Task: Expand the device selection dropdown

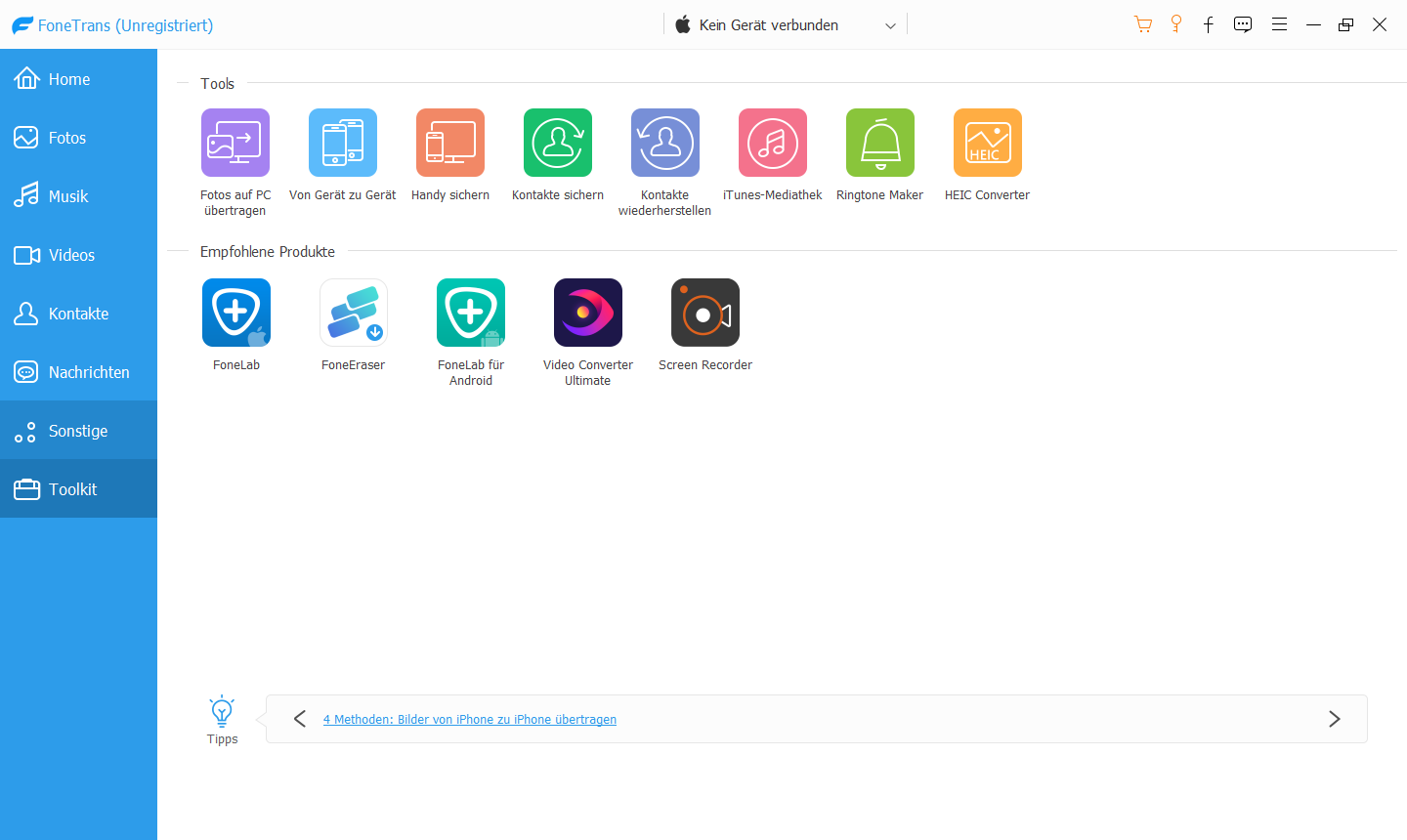Action: pyautogui.click(x=890, y=26)
